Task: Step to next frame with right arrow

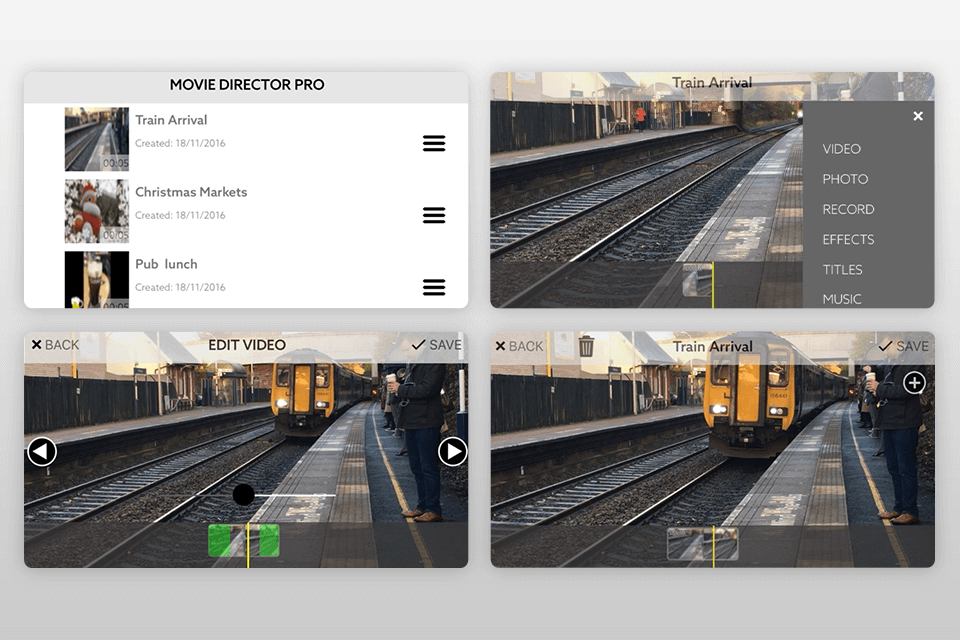Action: [452, 451]
